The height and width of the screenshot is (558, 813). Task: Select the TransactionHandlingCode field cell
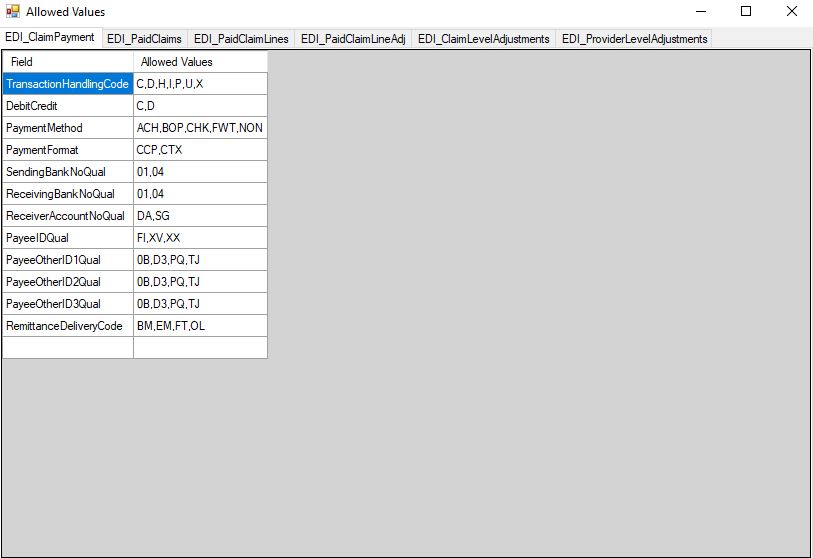[x=68, y=84]
